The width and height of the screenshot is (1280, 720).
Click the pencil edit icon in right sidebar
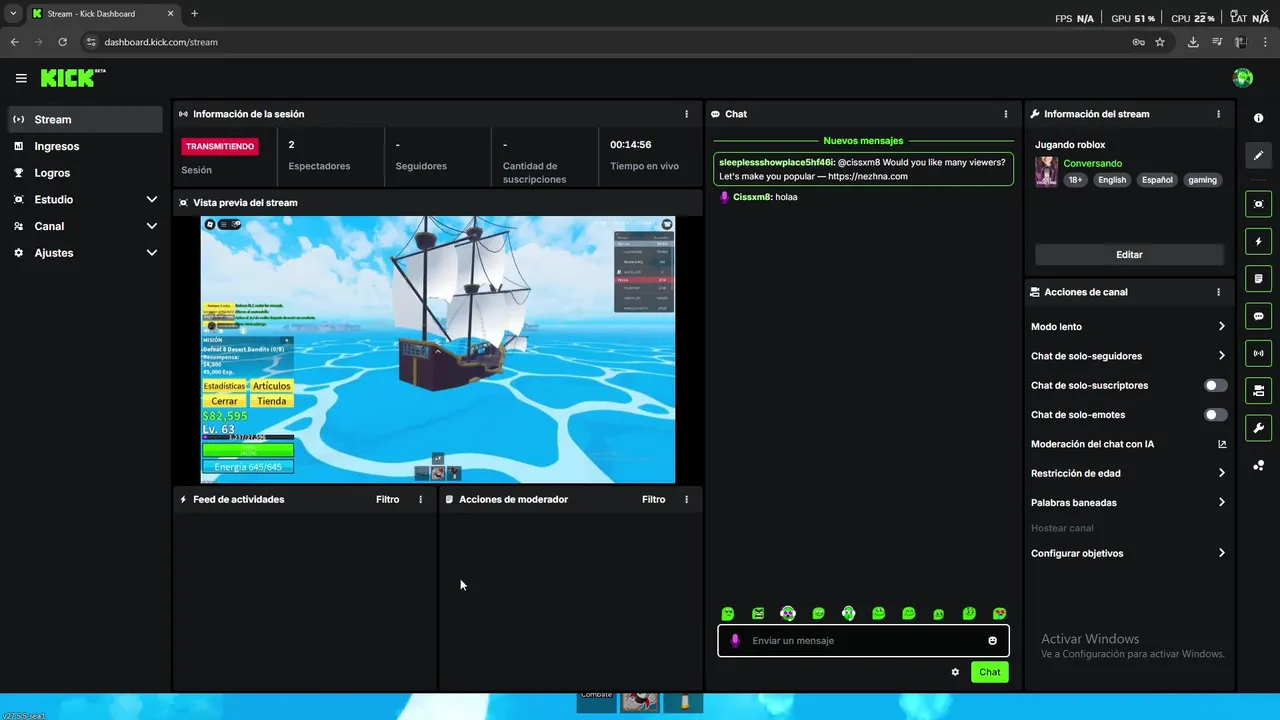pyautogui.click(x=1258, y=155)
